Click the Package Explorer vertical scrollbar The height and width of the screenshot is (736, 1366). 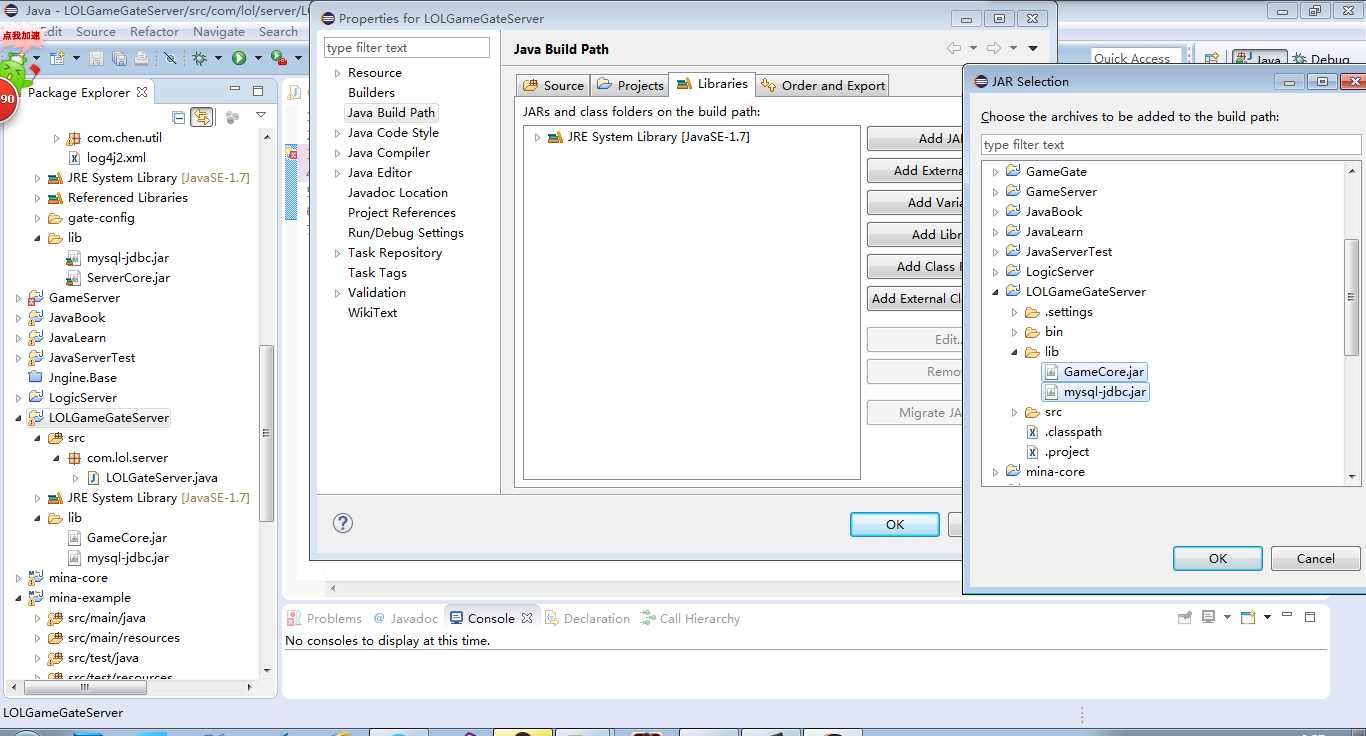tap(266, 433)
